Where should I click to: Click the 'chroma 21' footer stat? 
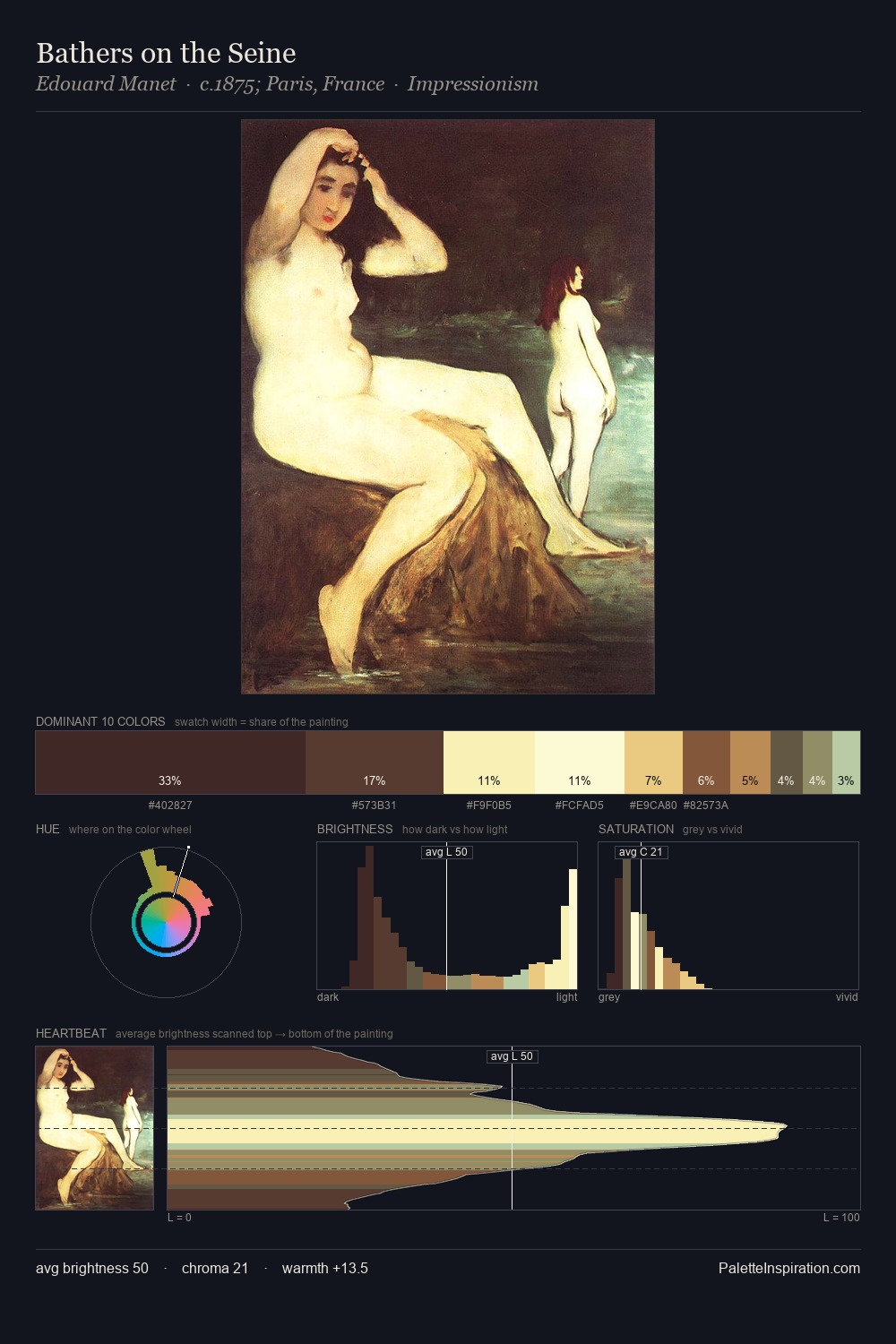(215, 1268)
